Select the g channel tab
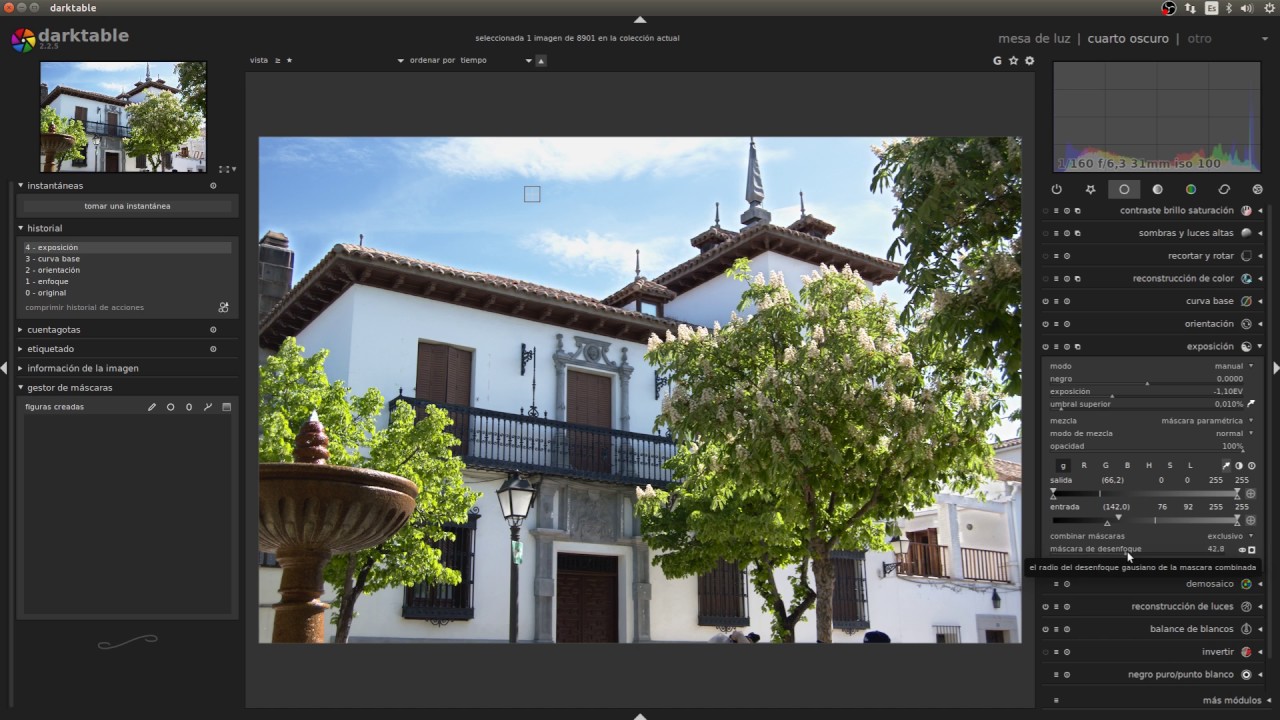Screen dimensions: 1280x720 pyautogui.click(x=1063, y=465)
